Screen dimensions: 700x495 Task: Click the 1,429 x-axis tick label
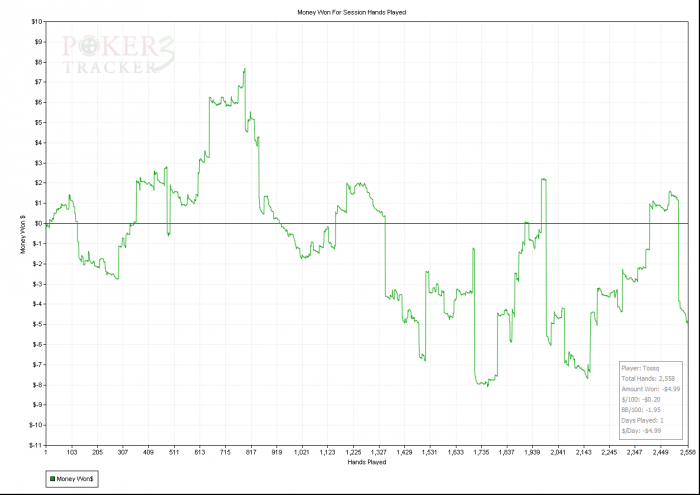pos(404,452)
